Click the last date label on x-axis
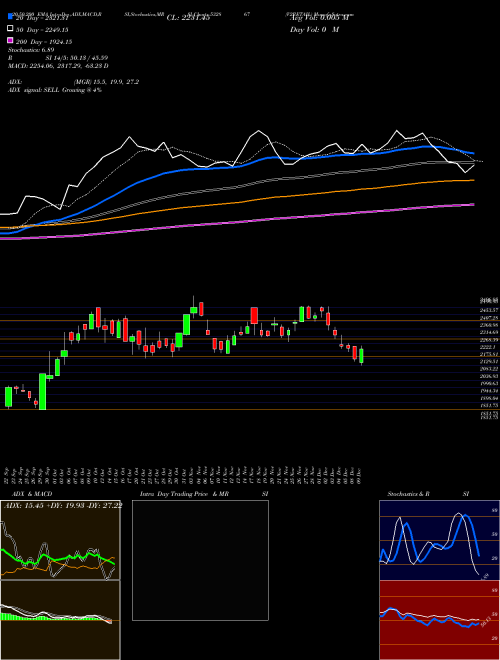Screen dimensions: 500x660 361,474
